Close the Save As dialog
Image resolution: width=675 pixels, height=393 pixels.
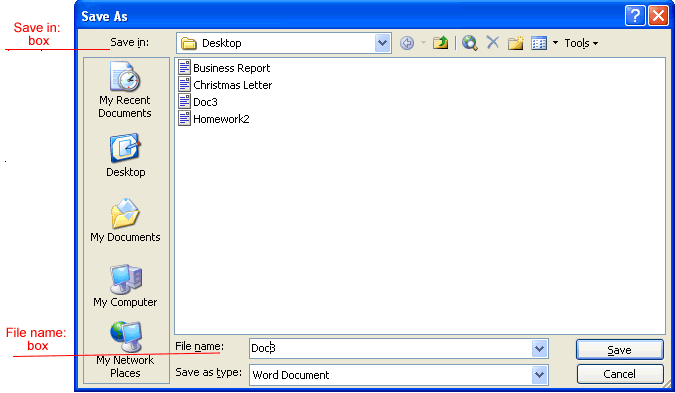[658, 16]
